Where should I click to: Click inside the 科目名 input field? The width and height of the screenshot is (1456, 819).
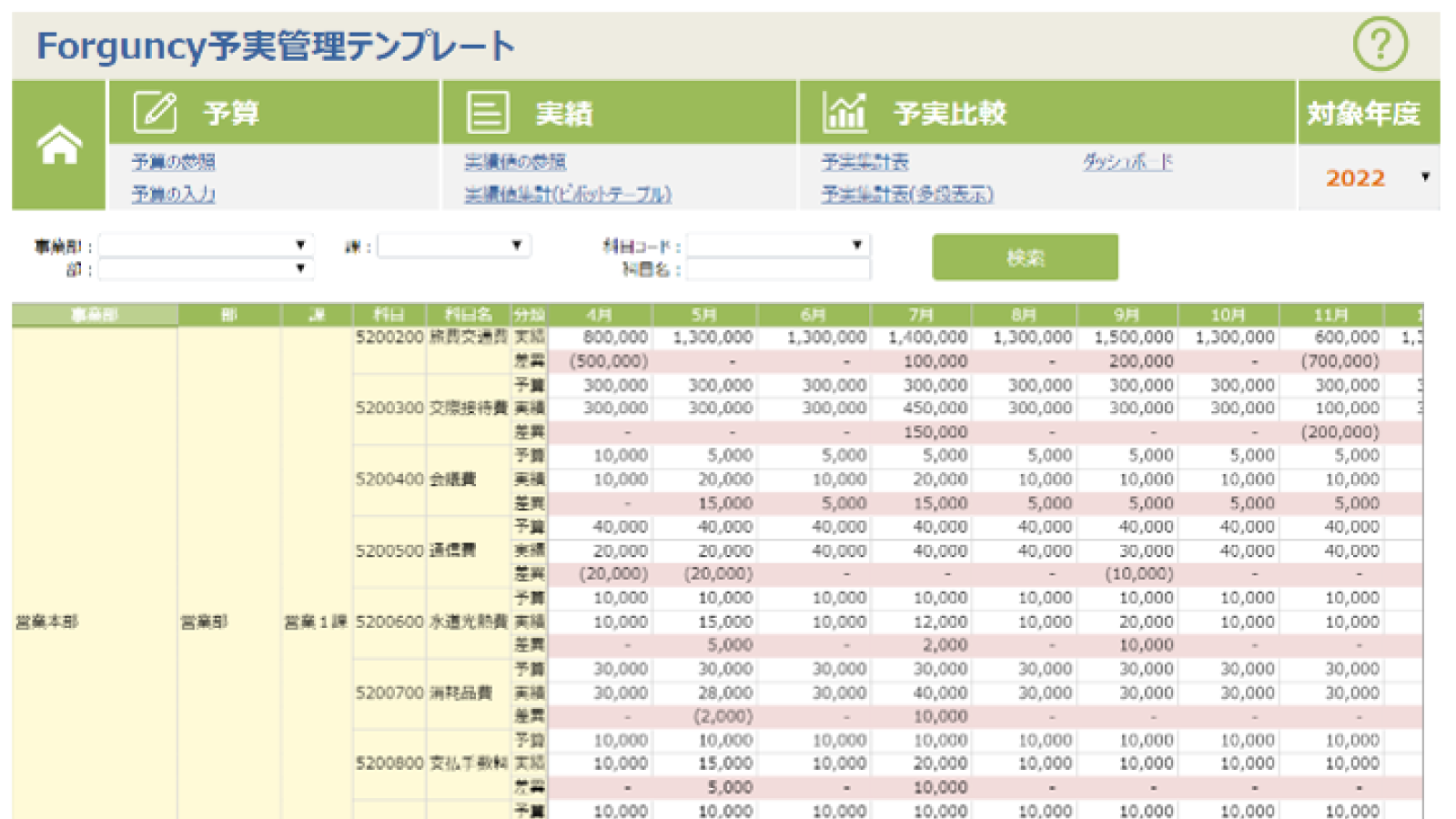[778, 269]
